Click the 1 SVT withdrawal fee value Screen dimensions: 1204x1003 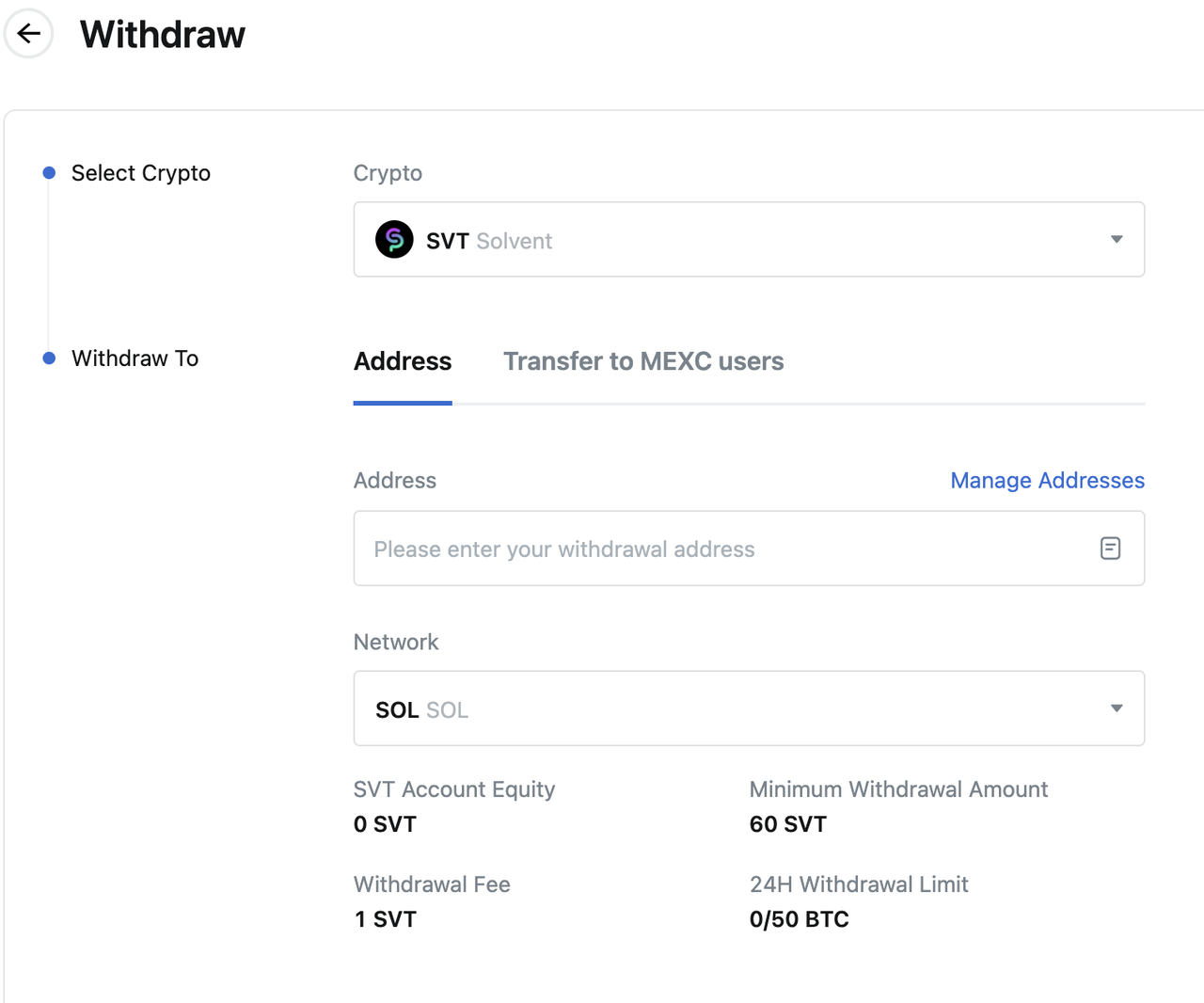coord(385,919)
